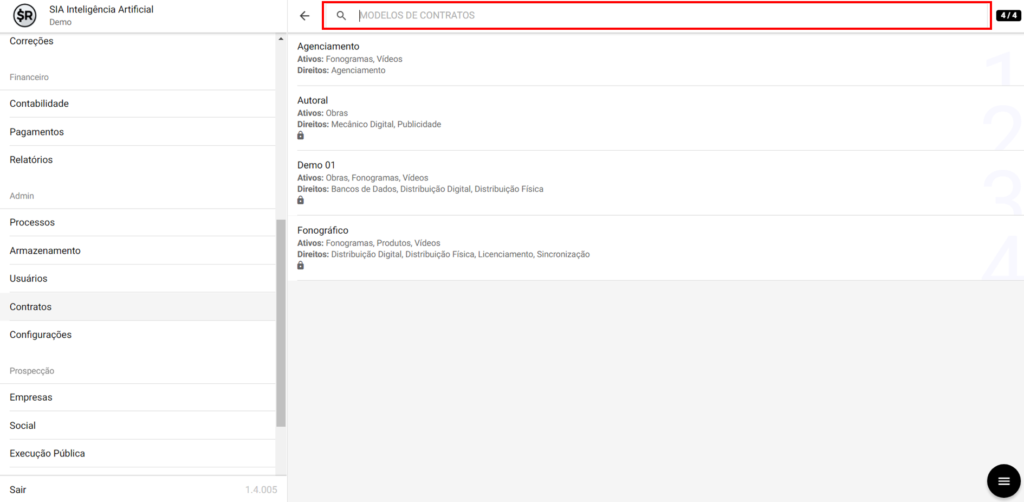Open the Autoral contract model

[313, 100]
